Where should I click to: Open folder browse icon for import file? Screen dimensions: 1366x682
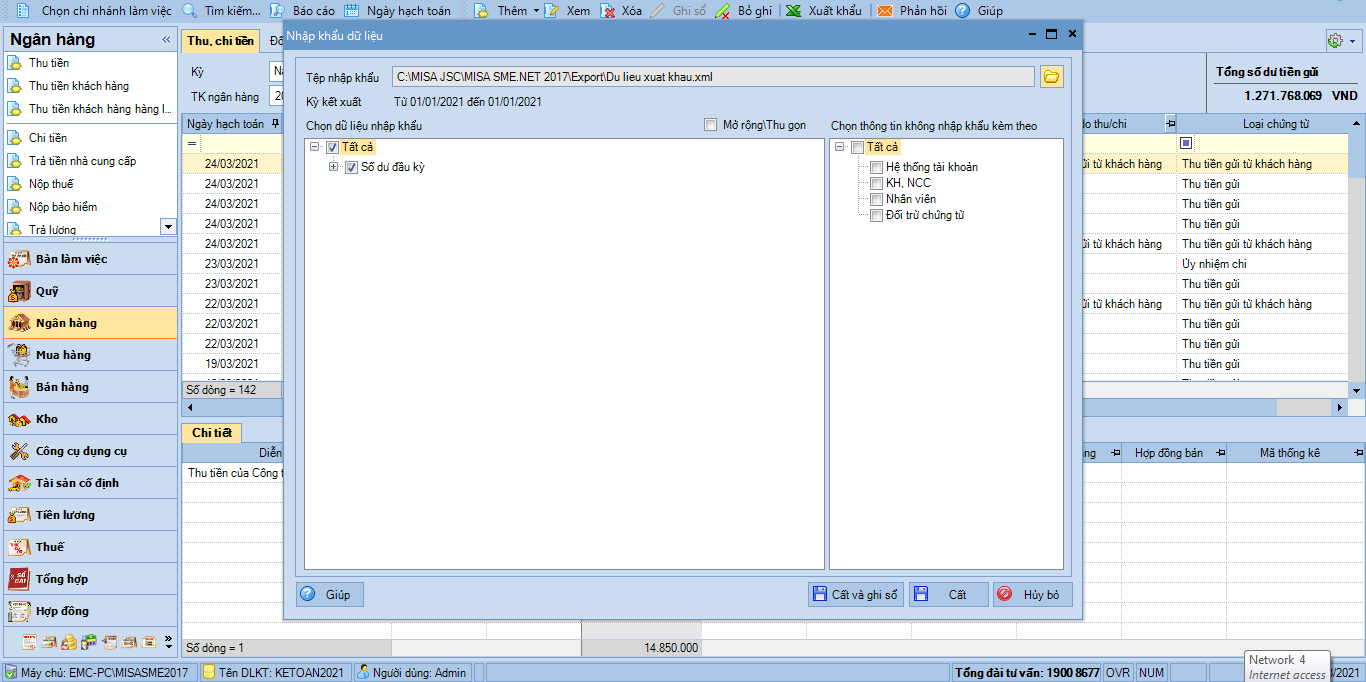[1051, 77]
